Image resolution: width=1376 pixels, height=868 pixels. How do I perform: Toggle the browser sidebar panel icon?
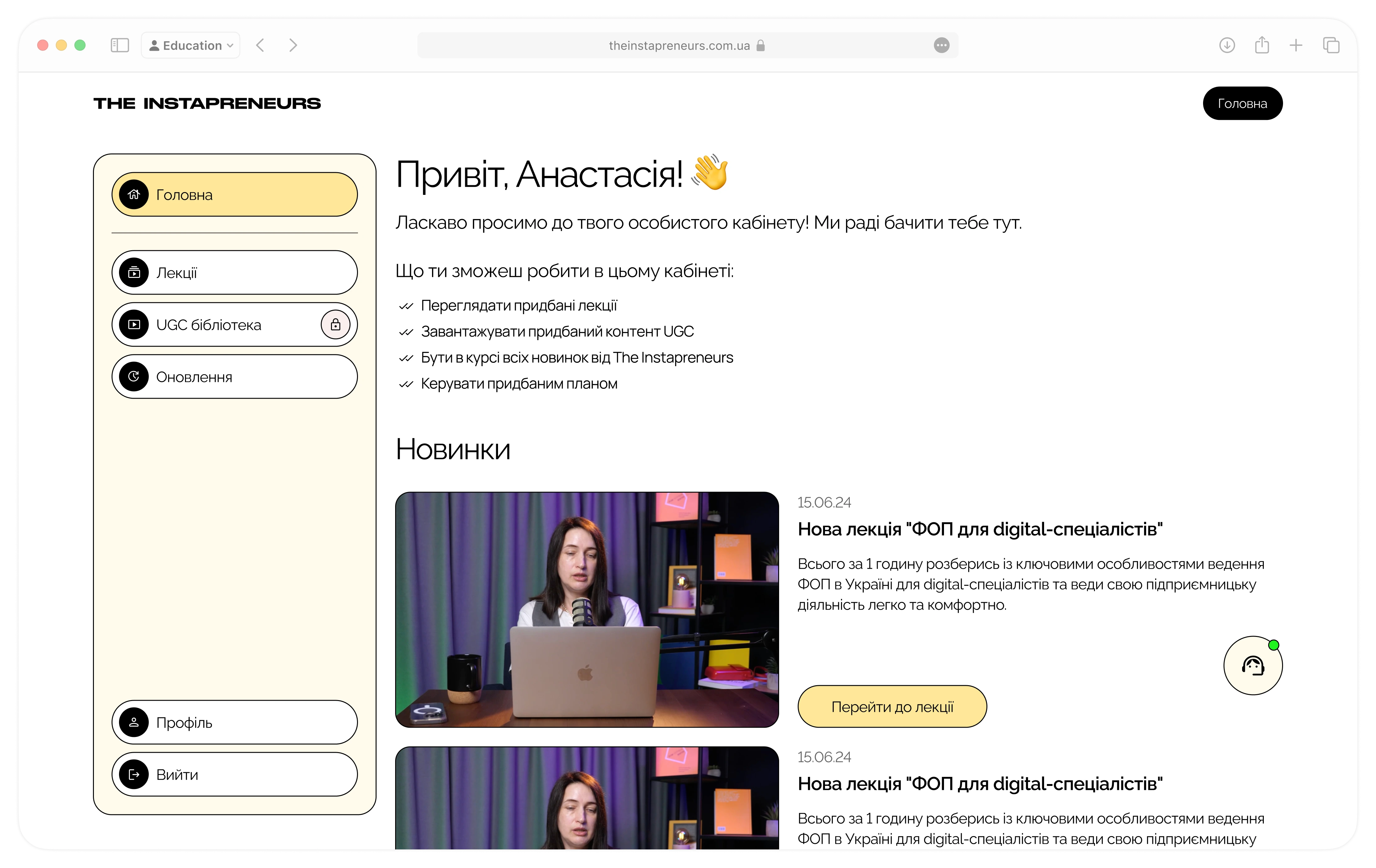119,45
